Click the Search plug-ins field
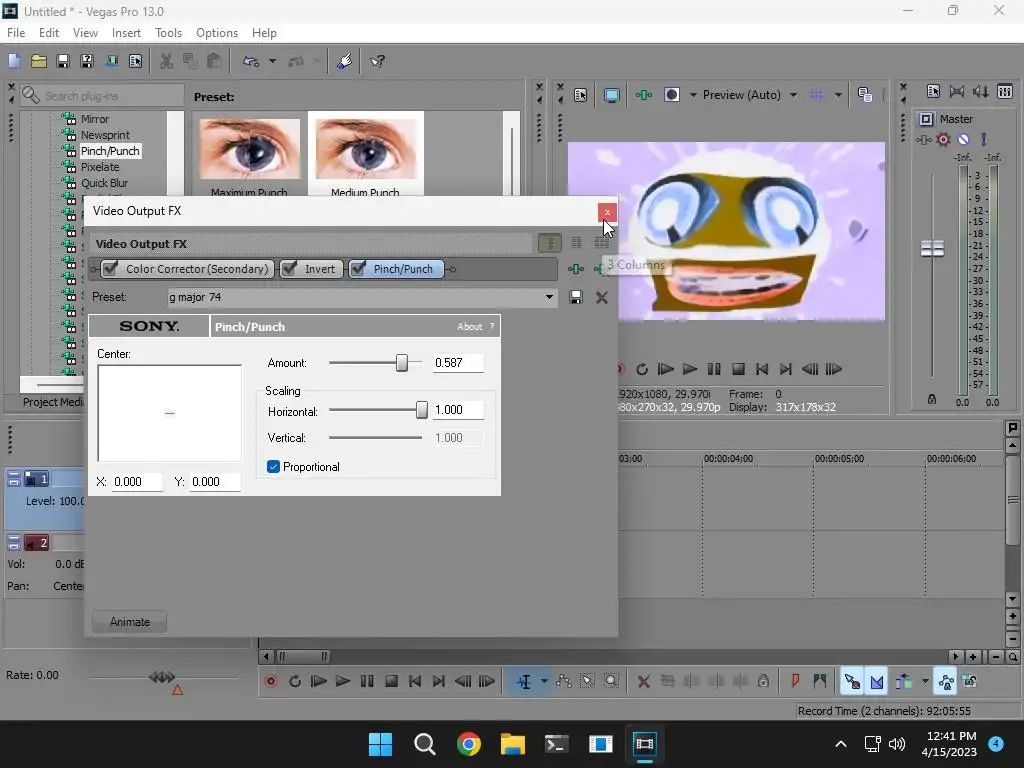Viewport: 1024px width, 768px height. (103, 96)
